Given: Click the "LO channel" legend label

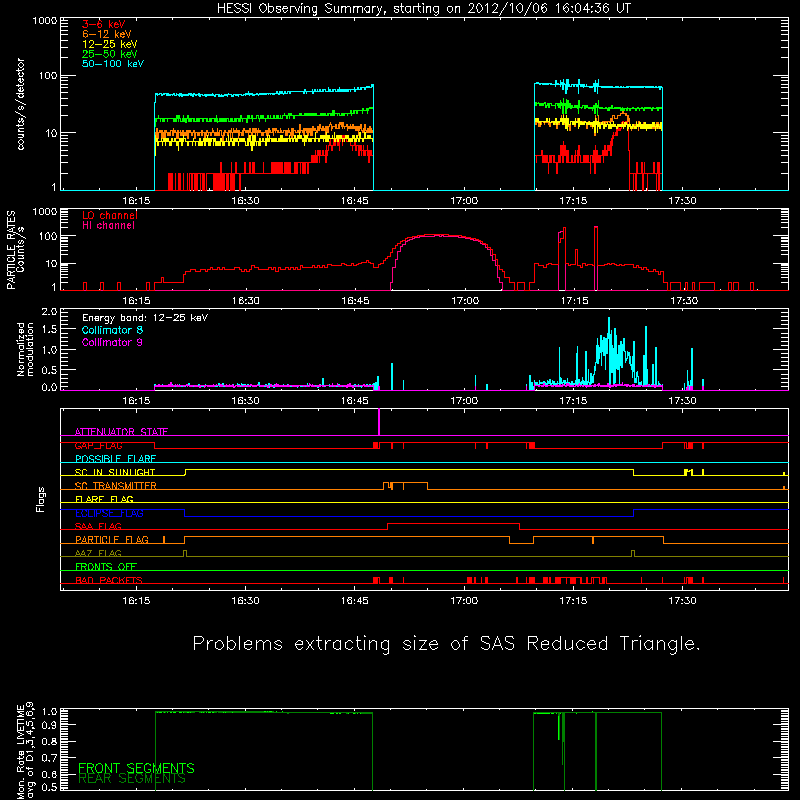Looking at the screenshot, I should click(110, 216).
